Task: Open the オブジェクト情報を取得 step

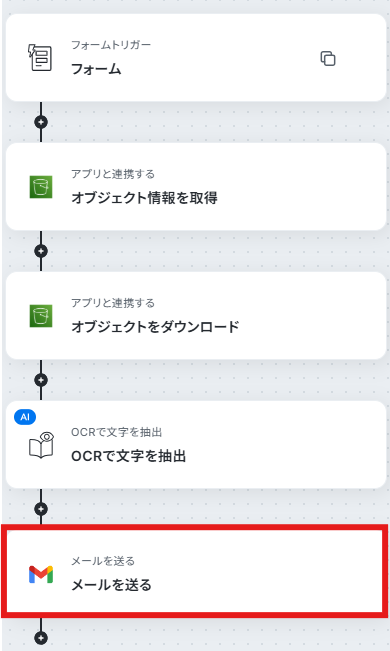Action: click(196, 187)
